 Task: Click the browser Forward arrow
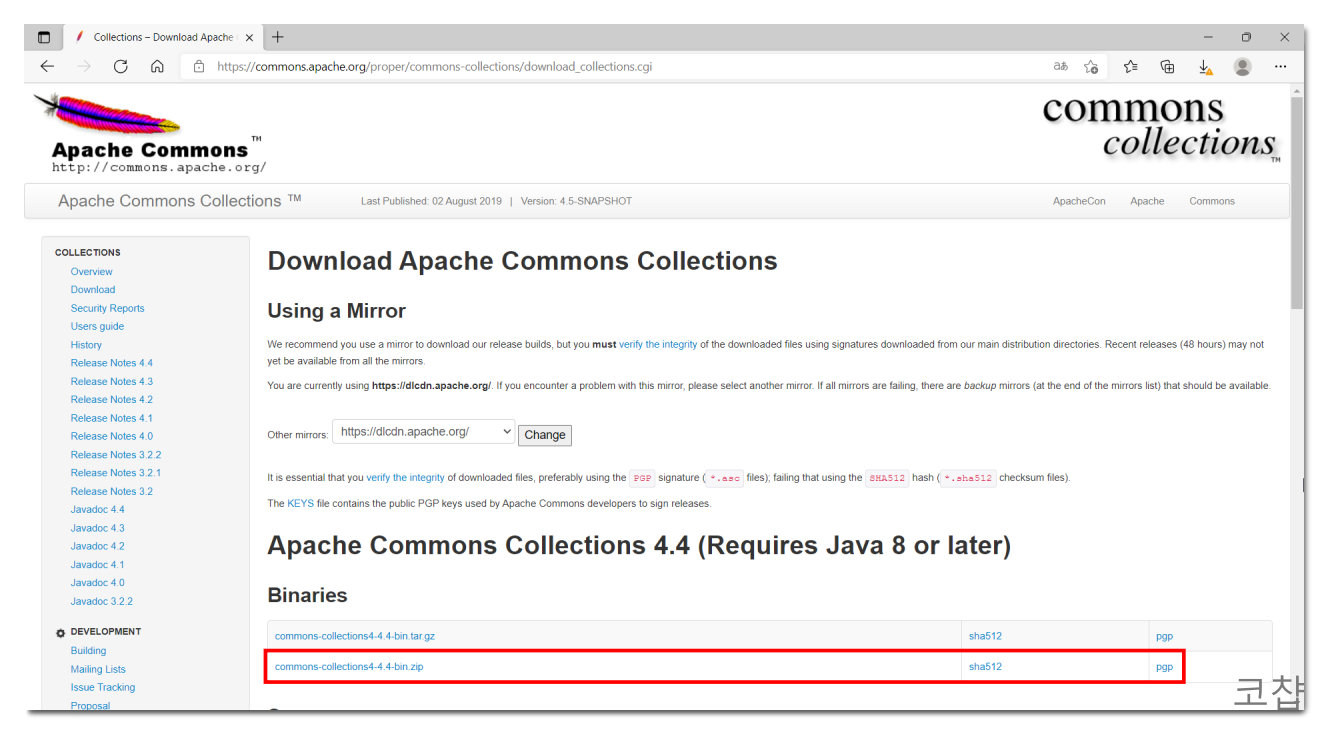[84, 66]
